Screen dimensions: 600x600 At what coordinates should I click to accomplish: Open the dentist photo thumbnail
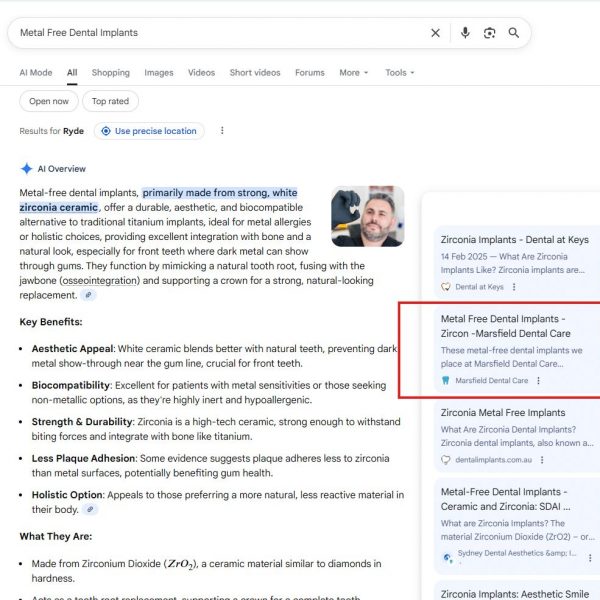click(x=367, y=216)
